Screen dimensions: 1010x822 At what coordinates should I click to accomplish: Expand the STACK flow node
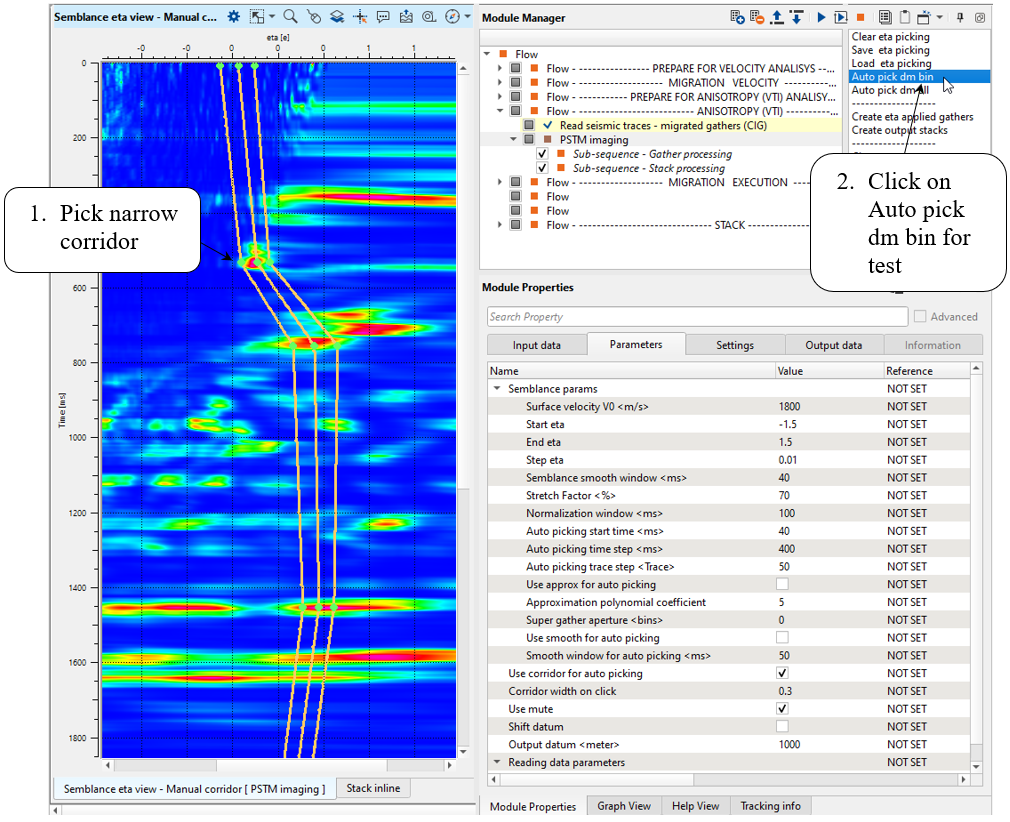tap(500, 225)
